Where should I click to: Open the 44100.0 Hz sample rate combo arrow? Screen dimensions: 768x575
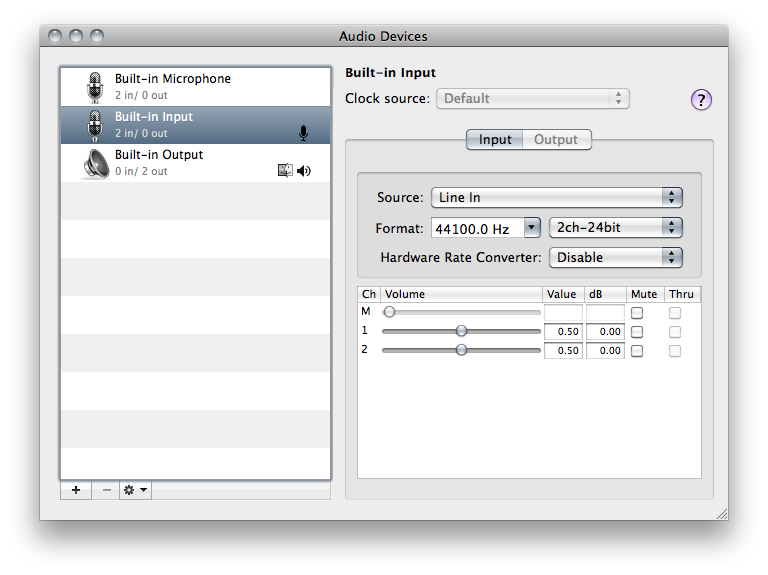click(x=532, y=228)
